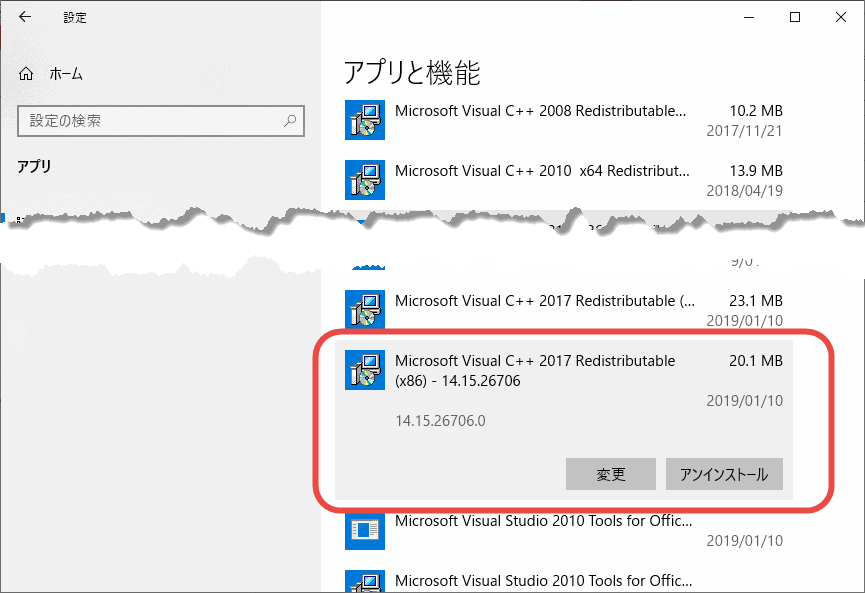Click the Visual C++ 2017 (x86) installer icon
The height and width of the screenshot is (593, 865).
pos(365,370)
